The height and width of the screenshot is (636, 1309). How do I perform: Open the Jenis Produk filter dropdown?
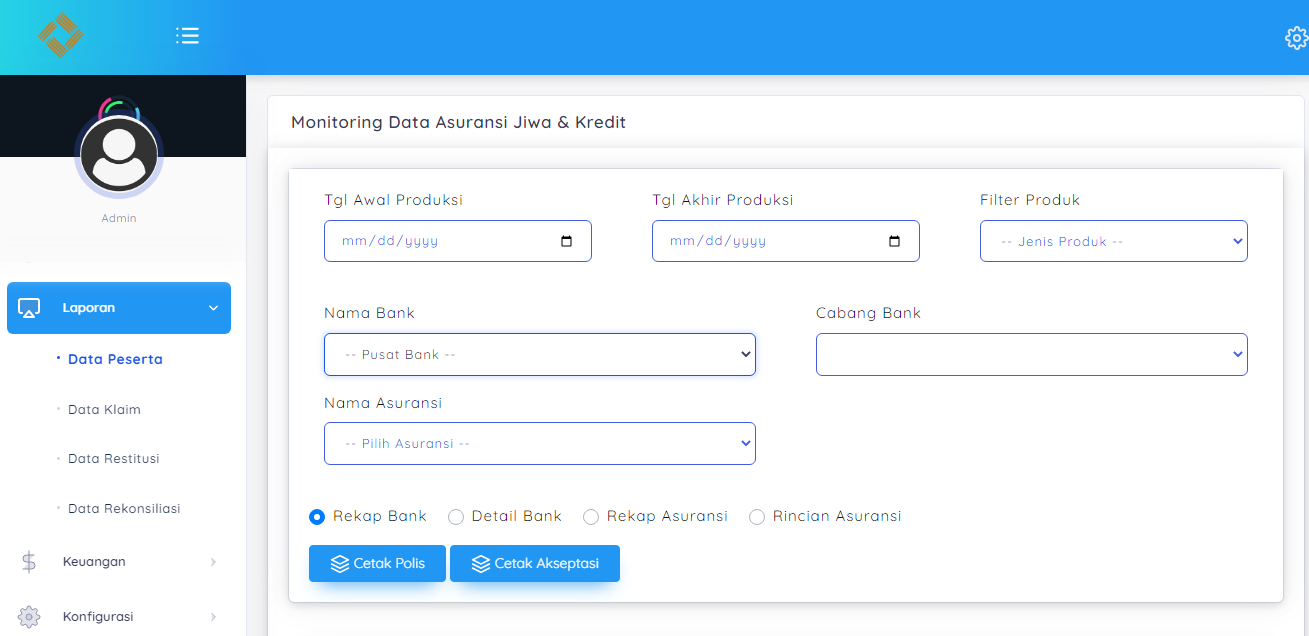1113,241
